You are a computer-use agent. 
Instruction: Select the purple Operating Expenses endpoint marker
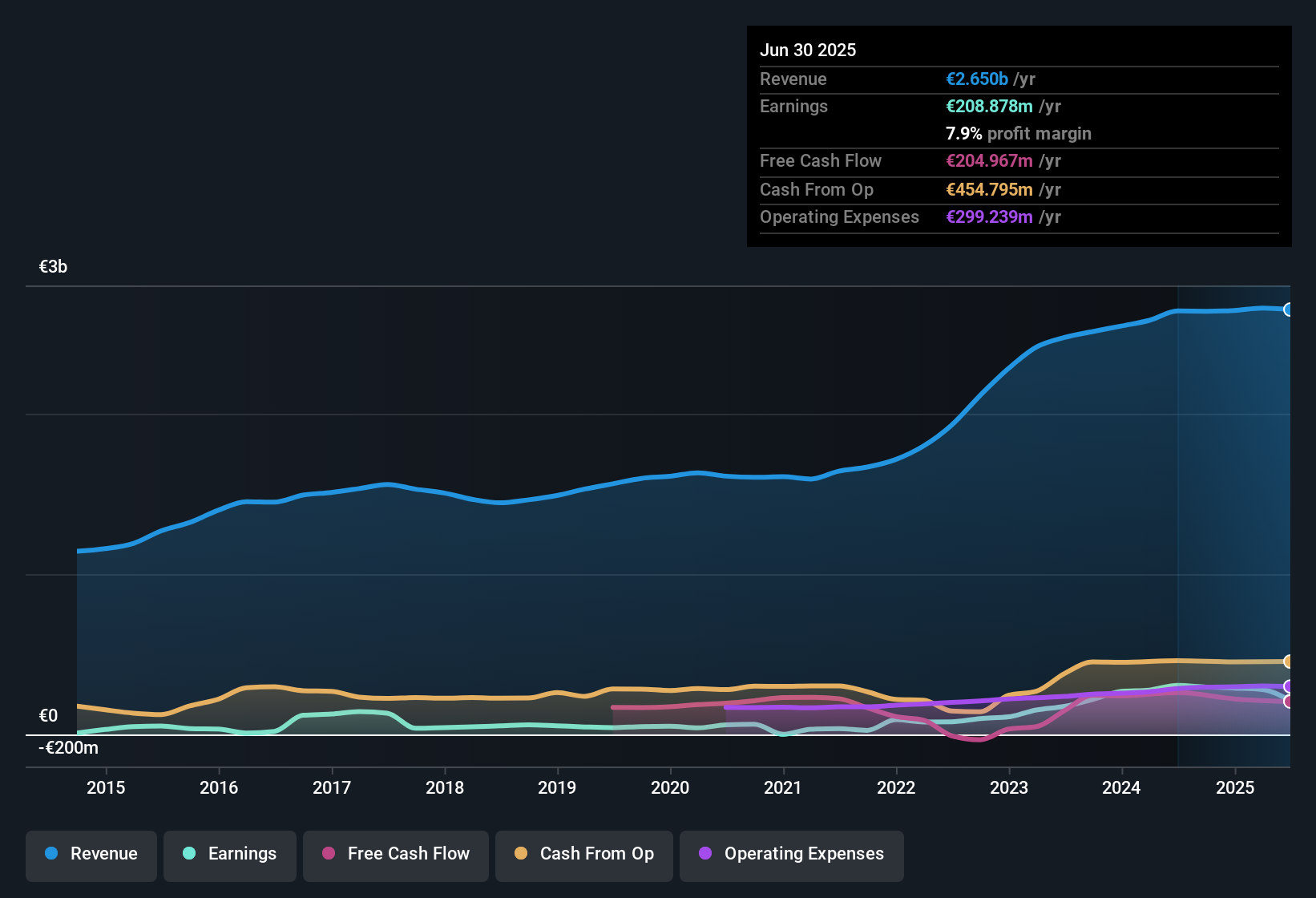[1288, 686]
